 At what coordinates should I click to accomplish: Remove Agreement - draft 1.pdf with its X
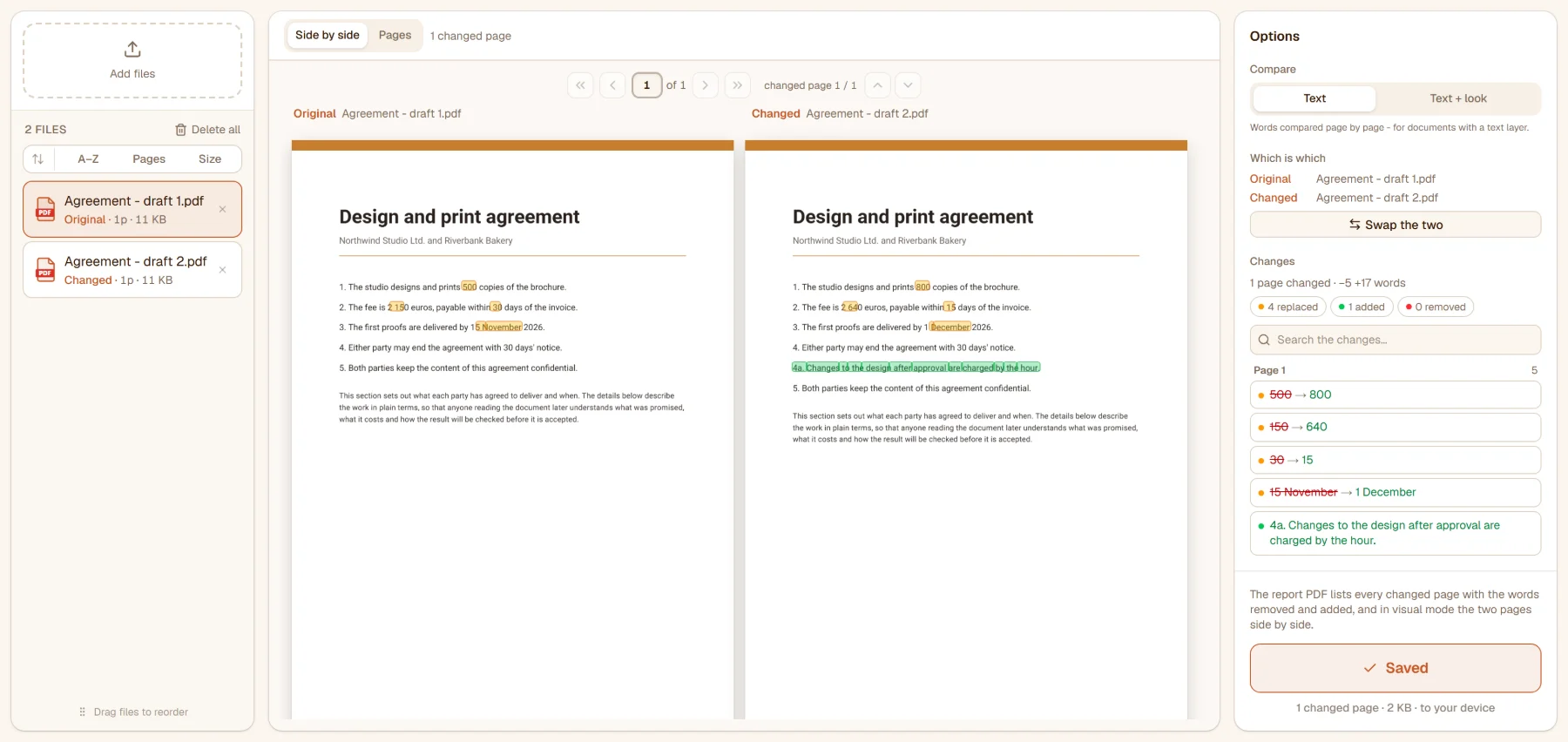click(x=222, y=209)
